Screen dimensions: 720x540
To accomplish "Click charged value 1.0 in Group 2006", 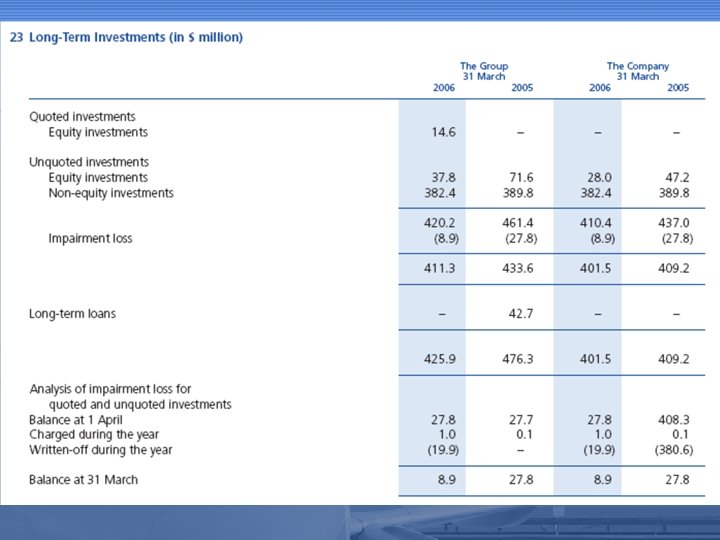I will coord(447,434).
